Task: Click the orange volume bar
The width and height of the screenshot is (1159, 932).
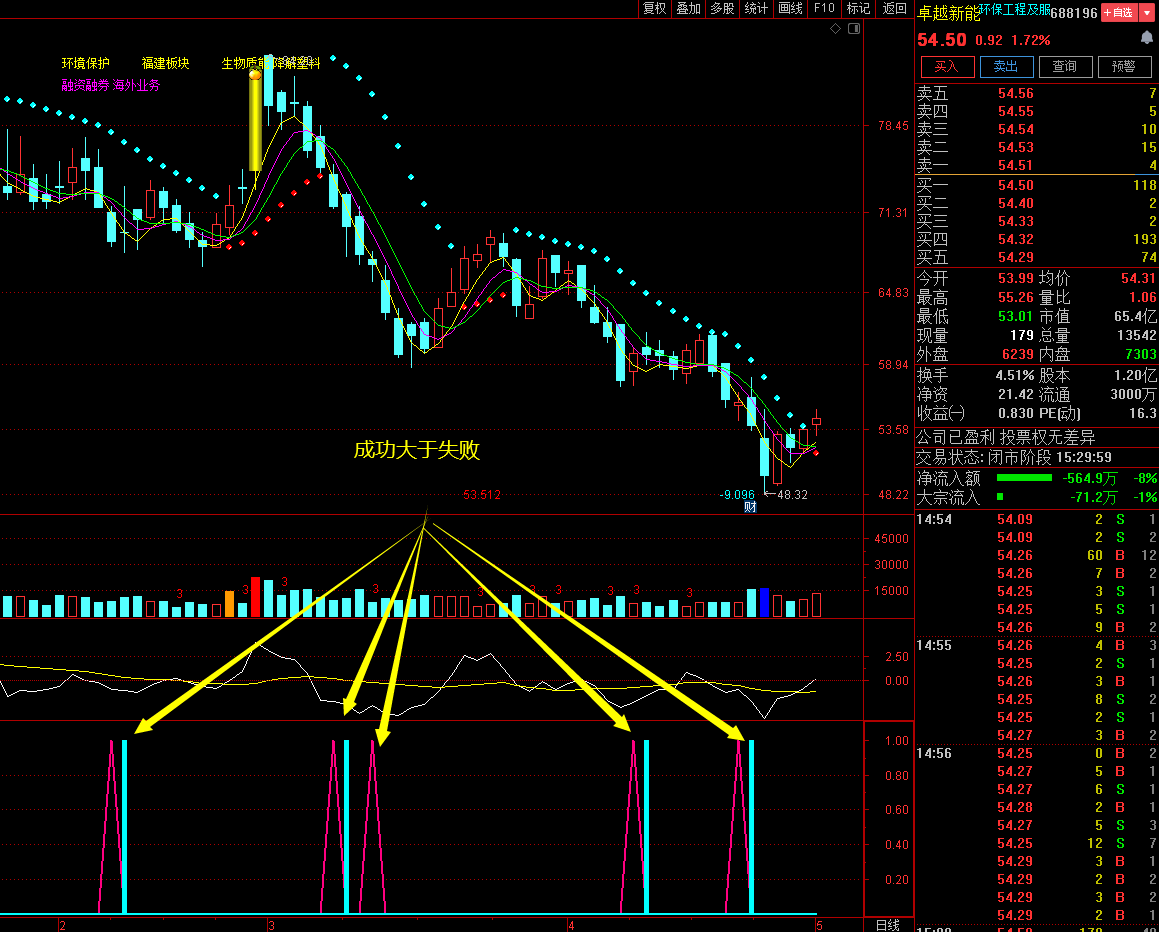Action: 229,604
